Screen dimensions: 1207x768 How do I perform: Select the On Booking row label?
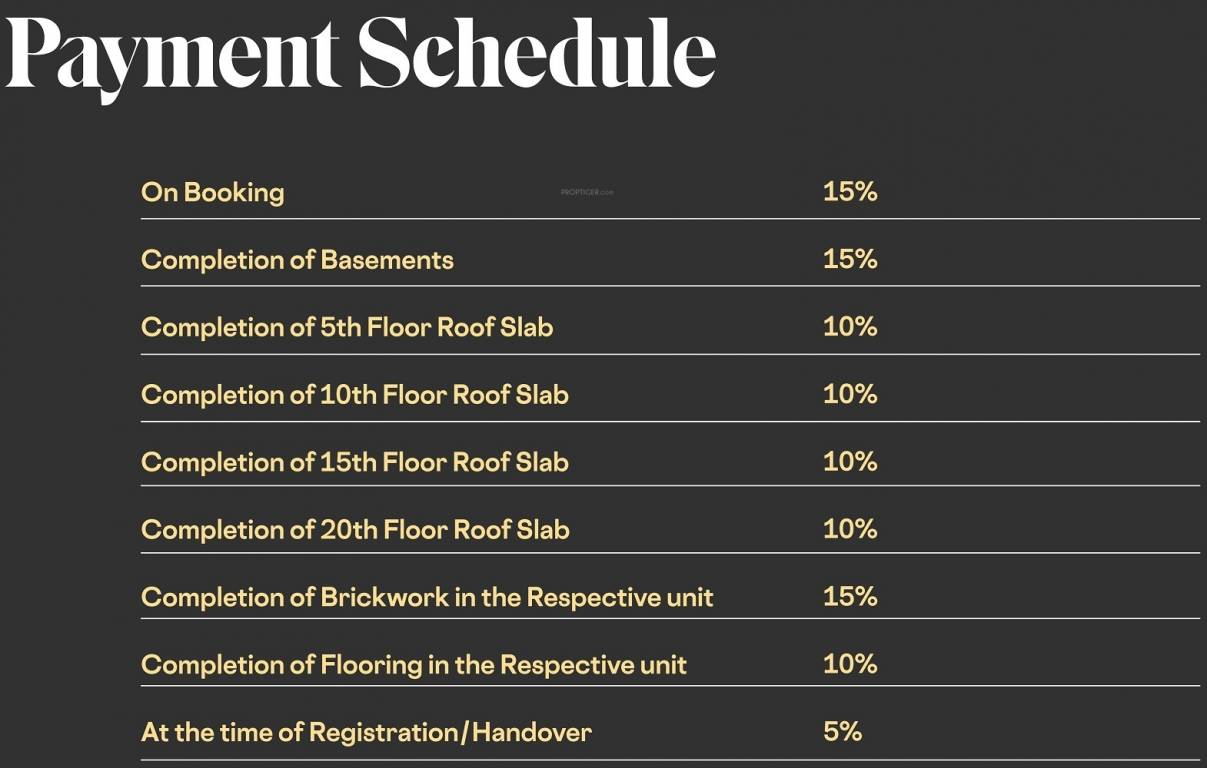[212, 192]
